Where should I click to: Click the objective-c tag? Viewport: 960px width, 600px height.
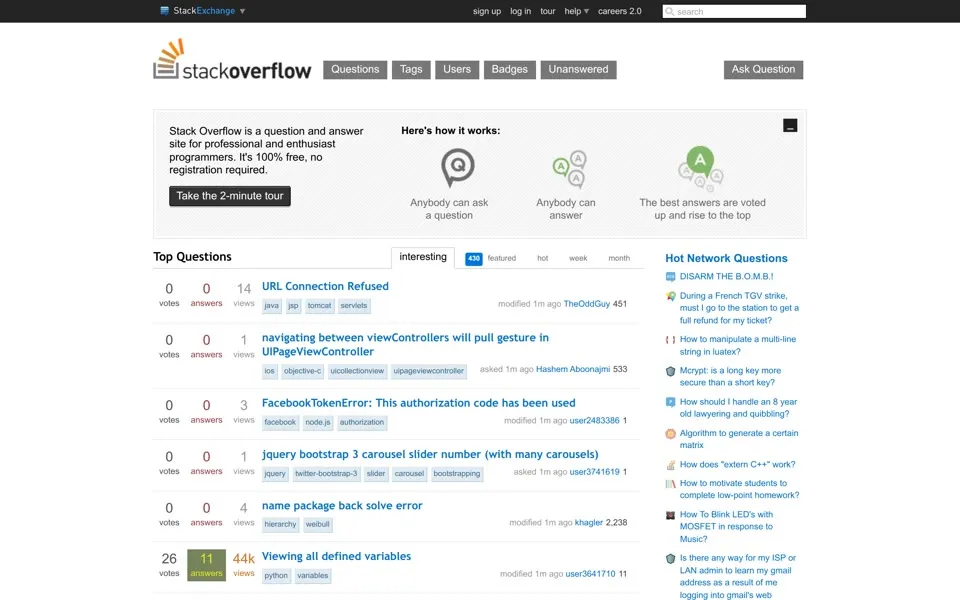(302, 371)
